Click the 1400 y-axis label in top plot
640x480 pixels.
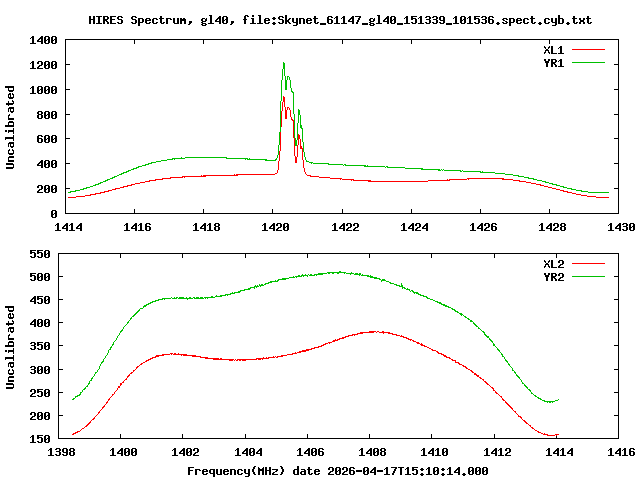coord(43,40)
